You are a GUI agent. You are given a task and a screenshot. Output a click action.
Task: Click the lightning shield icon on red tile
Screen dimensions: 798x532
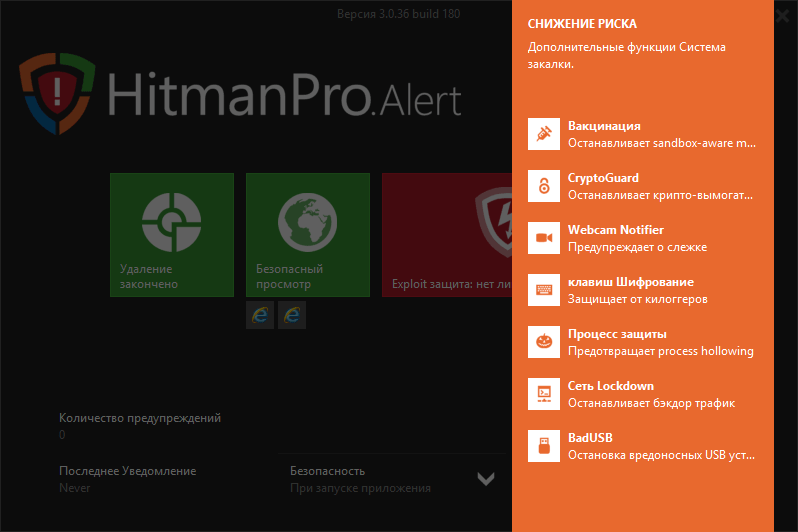495,221
